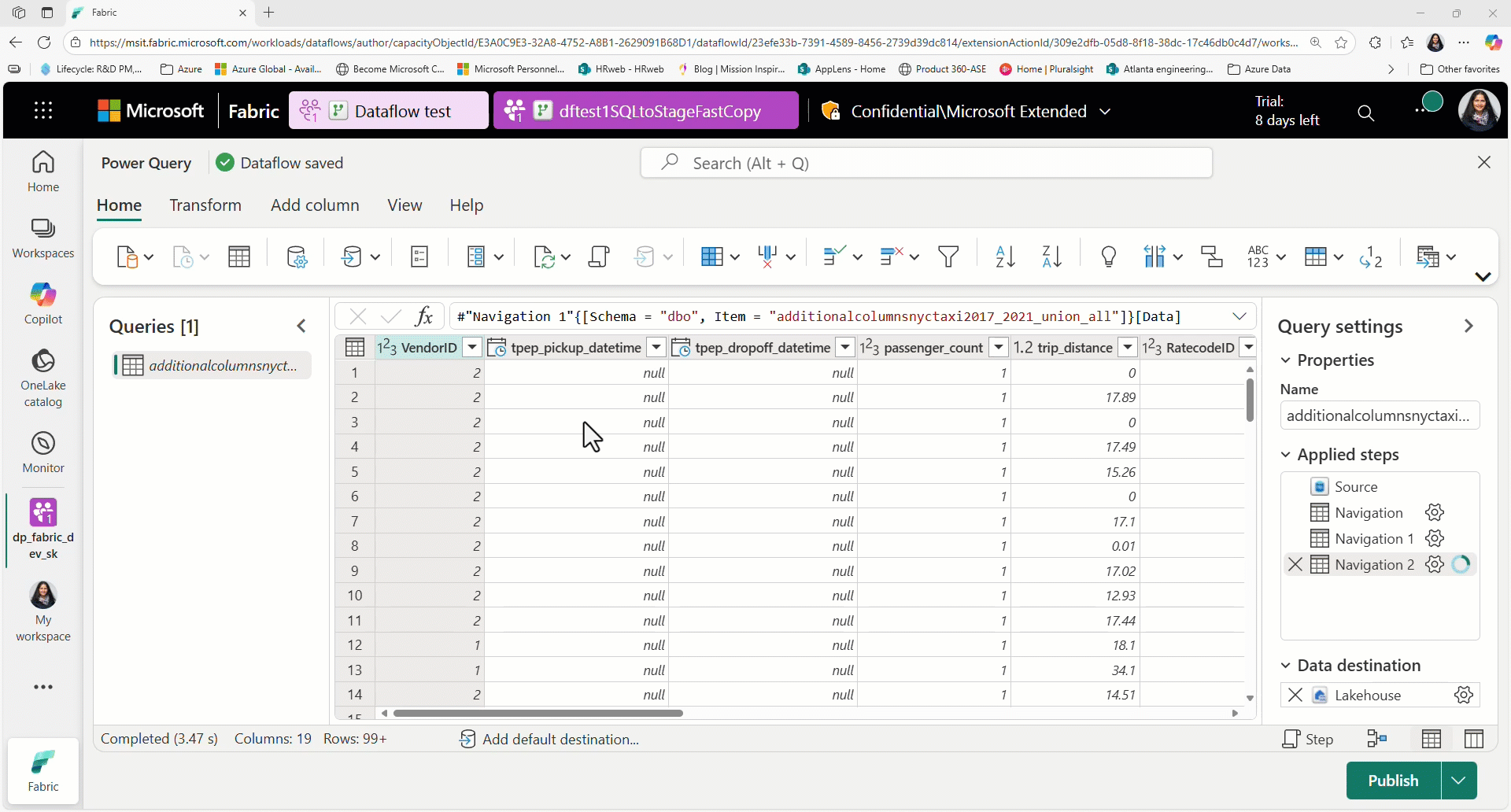Screen dimensions: 1511x812
Task: Switch to the Transform ribbon tab
Action: [x=205, y=205]
